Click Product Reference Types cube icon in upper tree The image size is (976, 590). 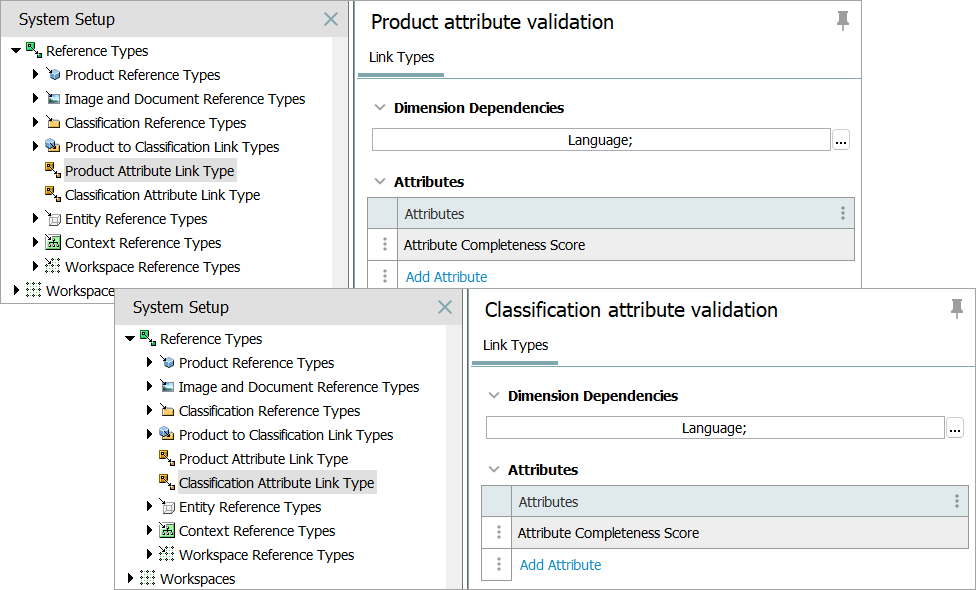[x=54, y=75]
